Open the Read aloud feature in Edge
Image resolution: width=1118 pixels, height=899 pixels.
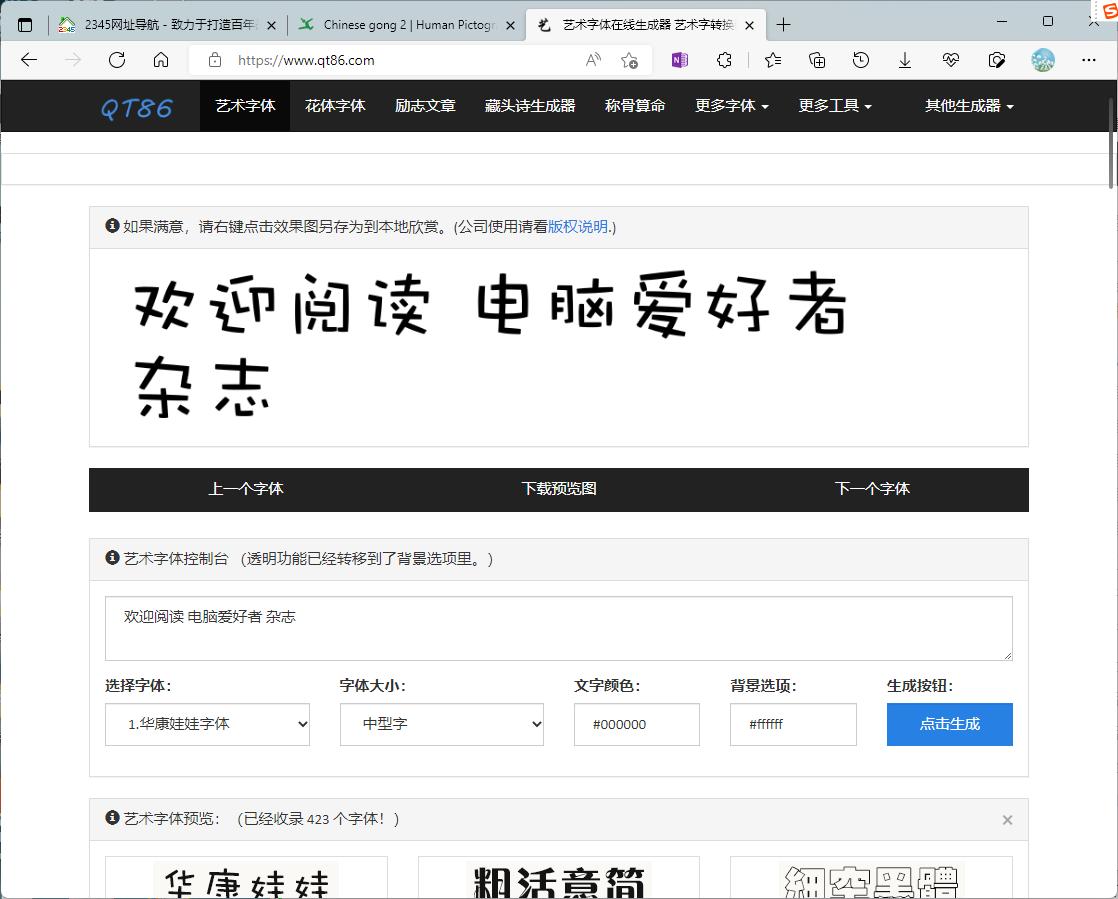tap(593, 60)
